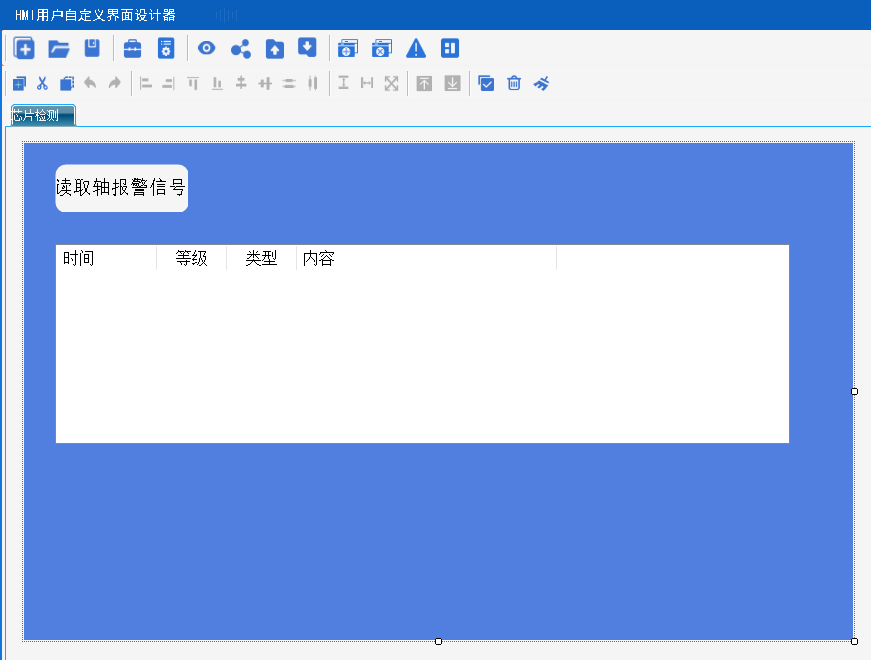This screenshot has height=660, width=871.
Task: Bring selected control to front
Action: [x=424, y=83]
